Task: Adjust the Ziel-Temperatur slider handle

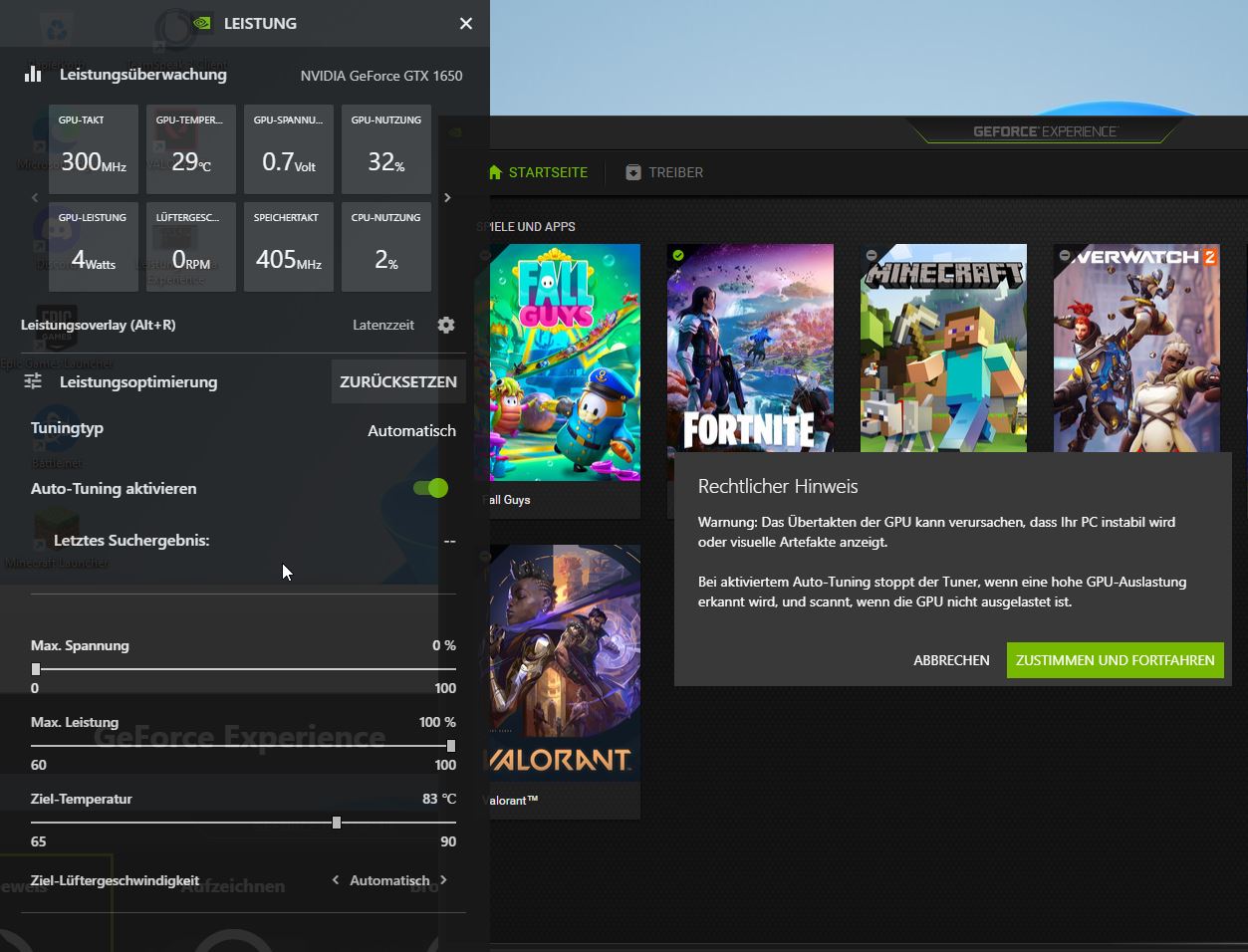Action: (x=337, y=823)
